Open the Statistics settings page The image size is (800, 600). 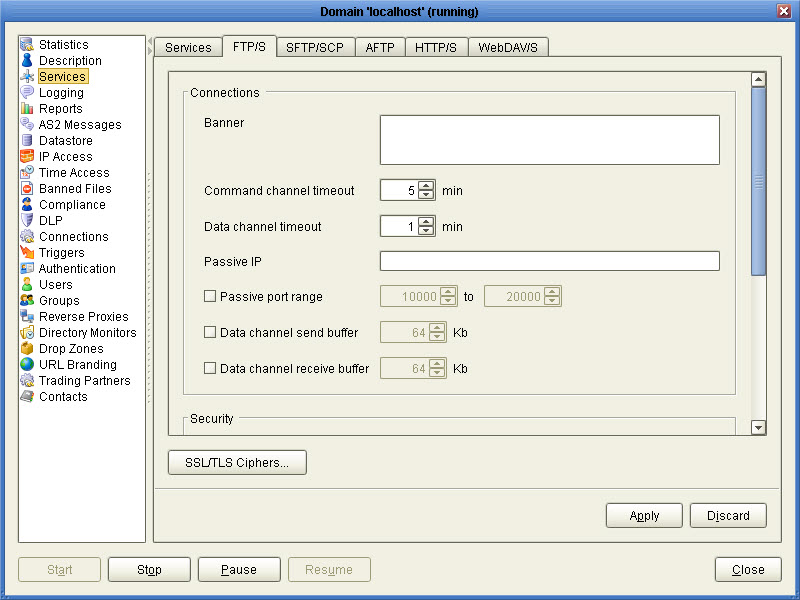tap(62, 44)
